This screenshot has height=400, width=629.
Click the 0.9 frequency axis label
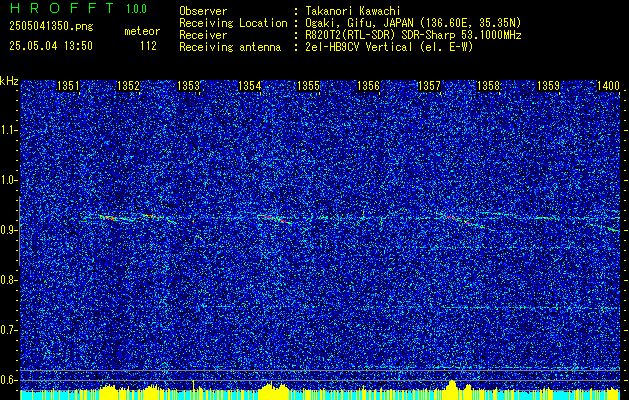[x=9, y=230]
